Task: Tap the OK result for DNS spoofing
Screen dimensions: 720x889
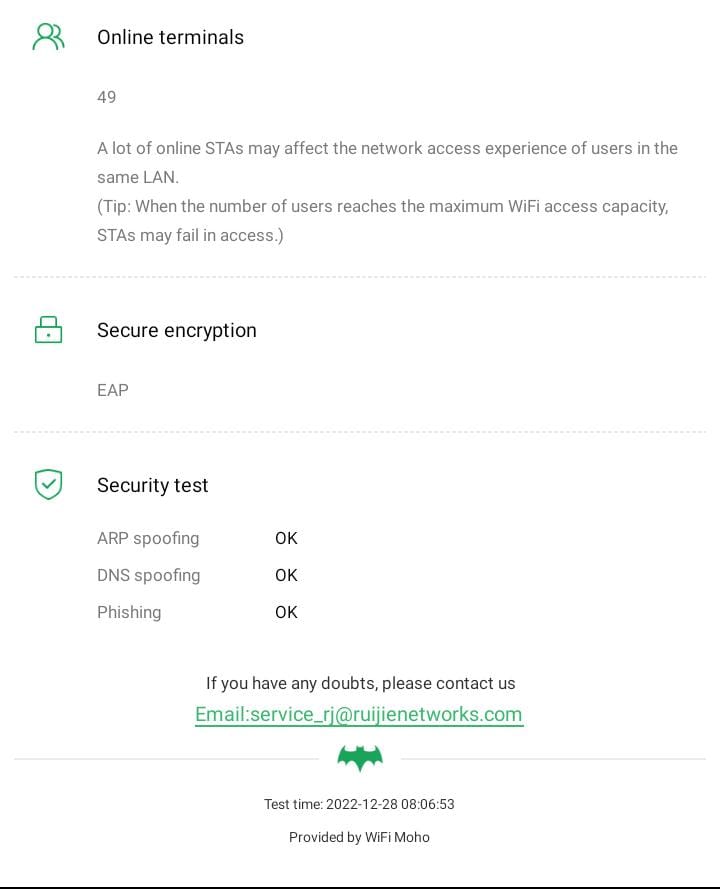Action: pyautogui.click(x=286, y=575)
